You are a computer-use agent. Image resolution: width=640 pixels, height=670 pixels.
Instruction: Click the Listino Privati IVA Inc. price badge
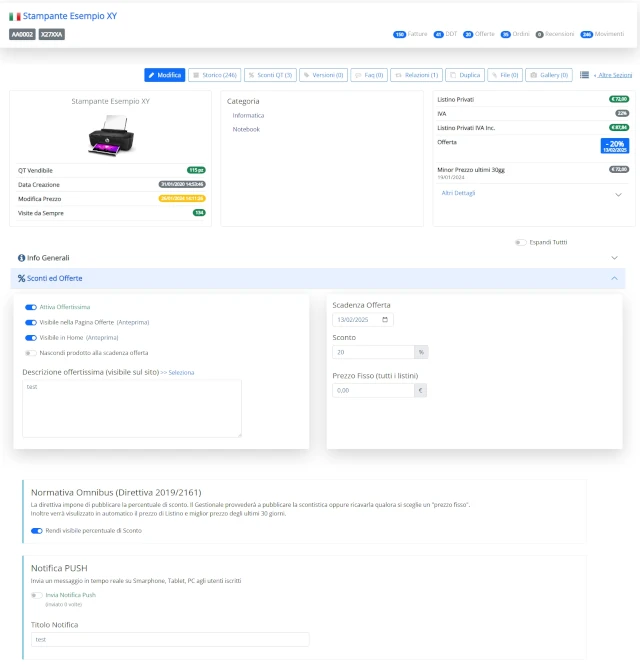coord(619,127)
